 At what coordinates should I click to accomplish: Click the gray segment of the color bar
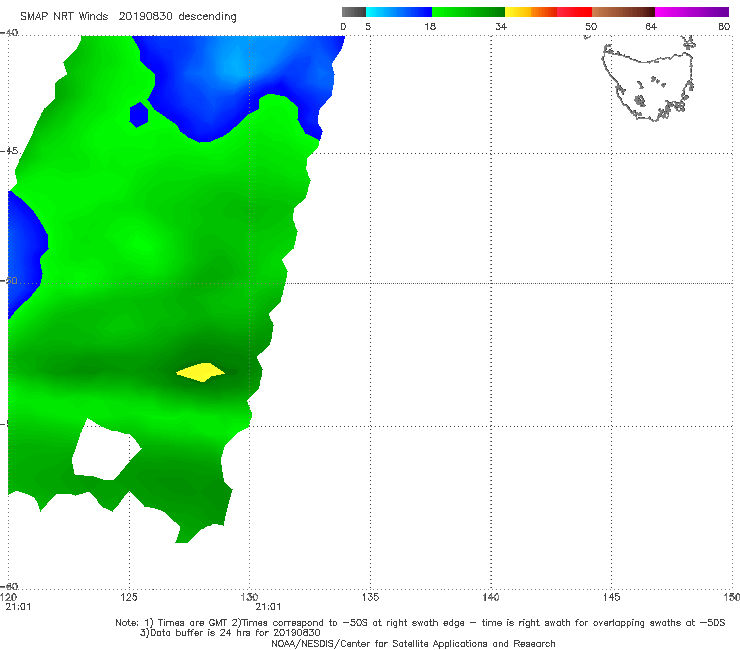point(354,12)
